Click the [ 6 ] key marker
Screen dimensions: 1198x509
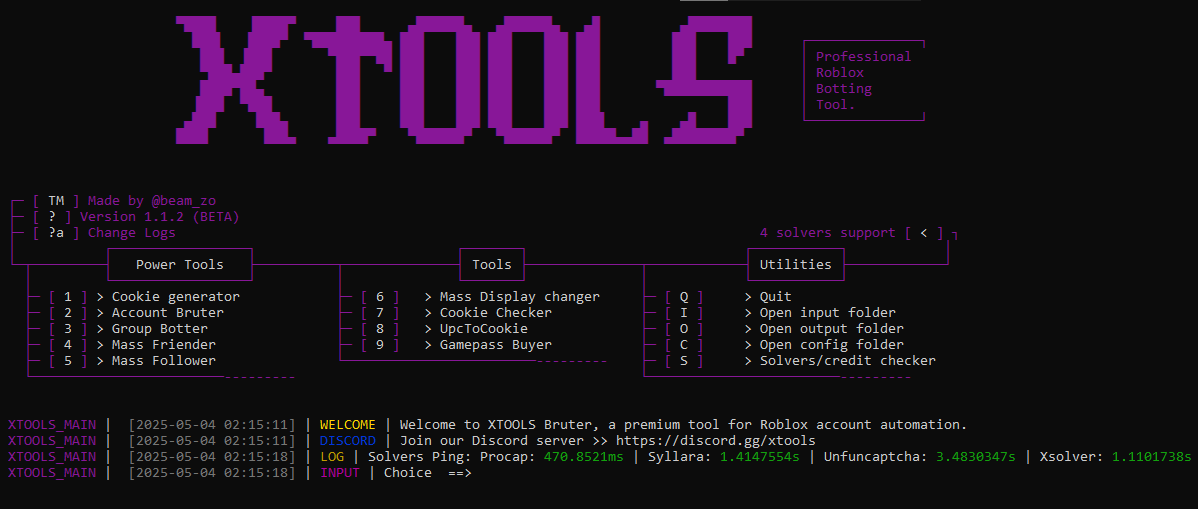click(380, 297)
